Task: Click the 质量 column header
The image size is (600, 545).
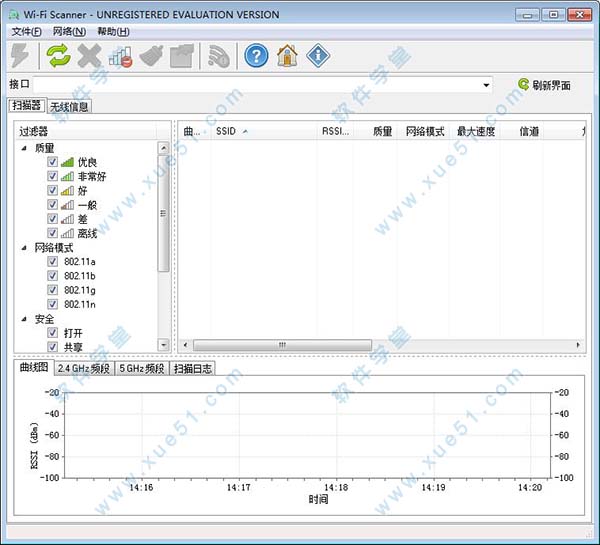Action: 375,131
